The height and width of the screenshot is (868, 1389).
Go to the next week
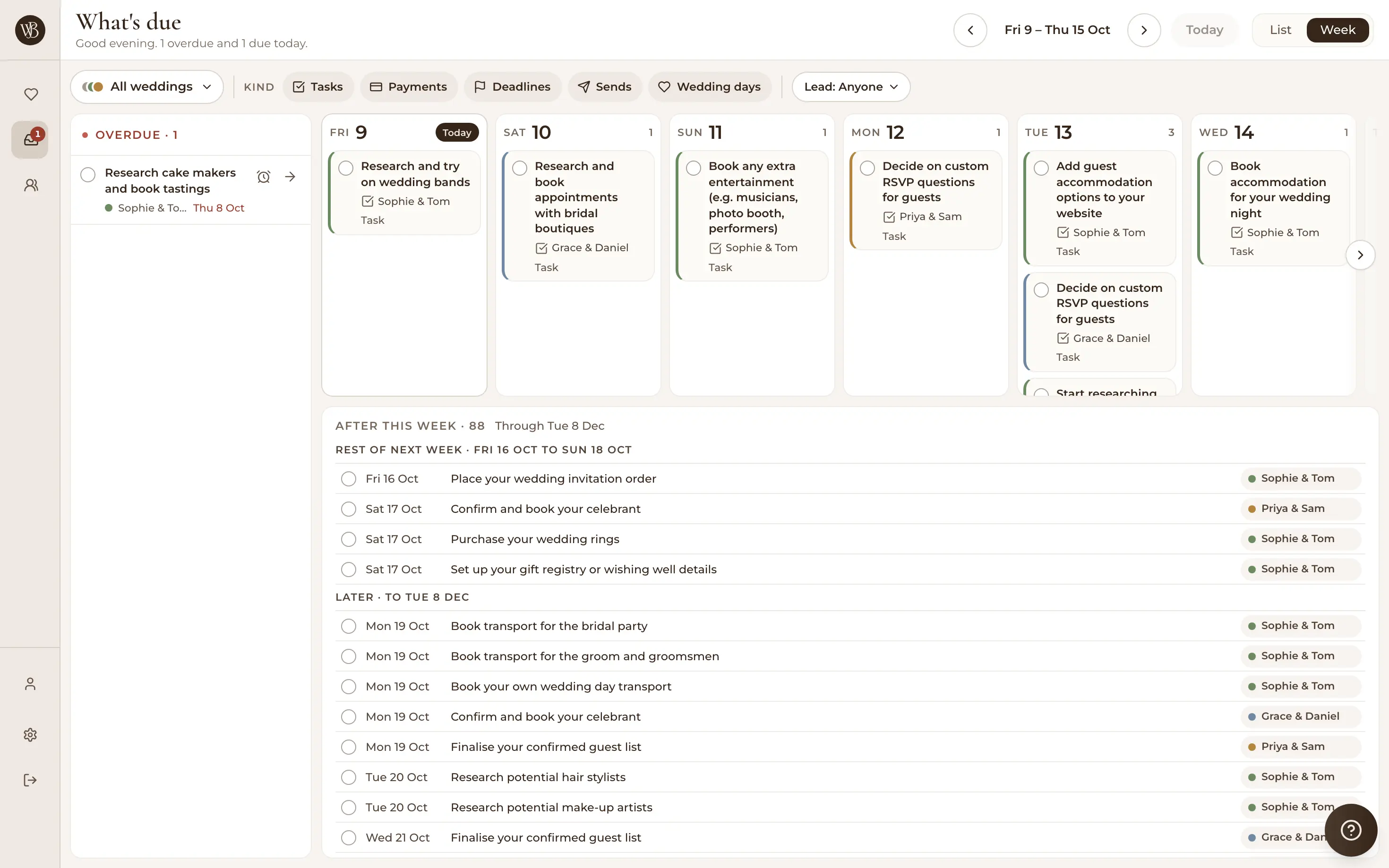(1144, 30)
